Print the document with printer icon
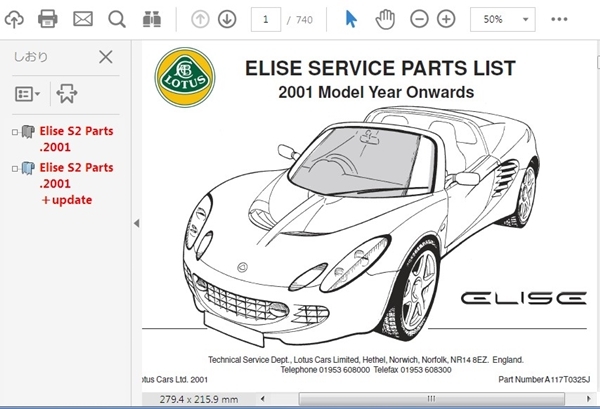600x409 pixels. (48, 19)
